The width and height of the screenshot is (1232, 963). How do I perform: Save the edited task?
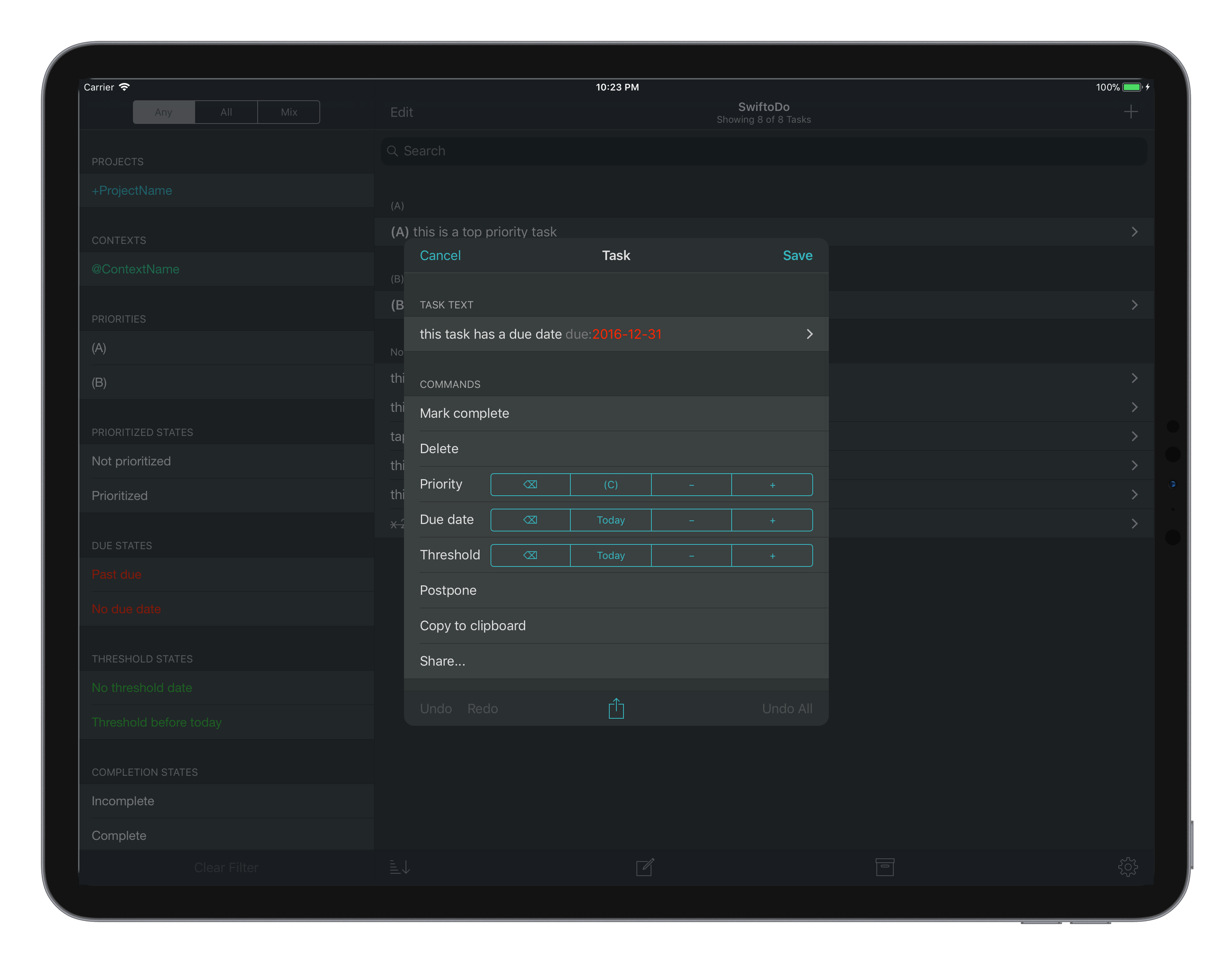point(798,255)
